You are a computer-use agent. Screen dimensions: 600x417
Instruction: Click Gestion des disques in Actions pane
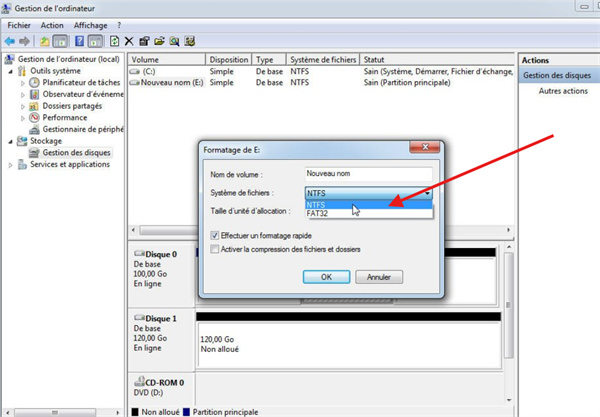pyautogui.click(x=557, y=75)
